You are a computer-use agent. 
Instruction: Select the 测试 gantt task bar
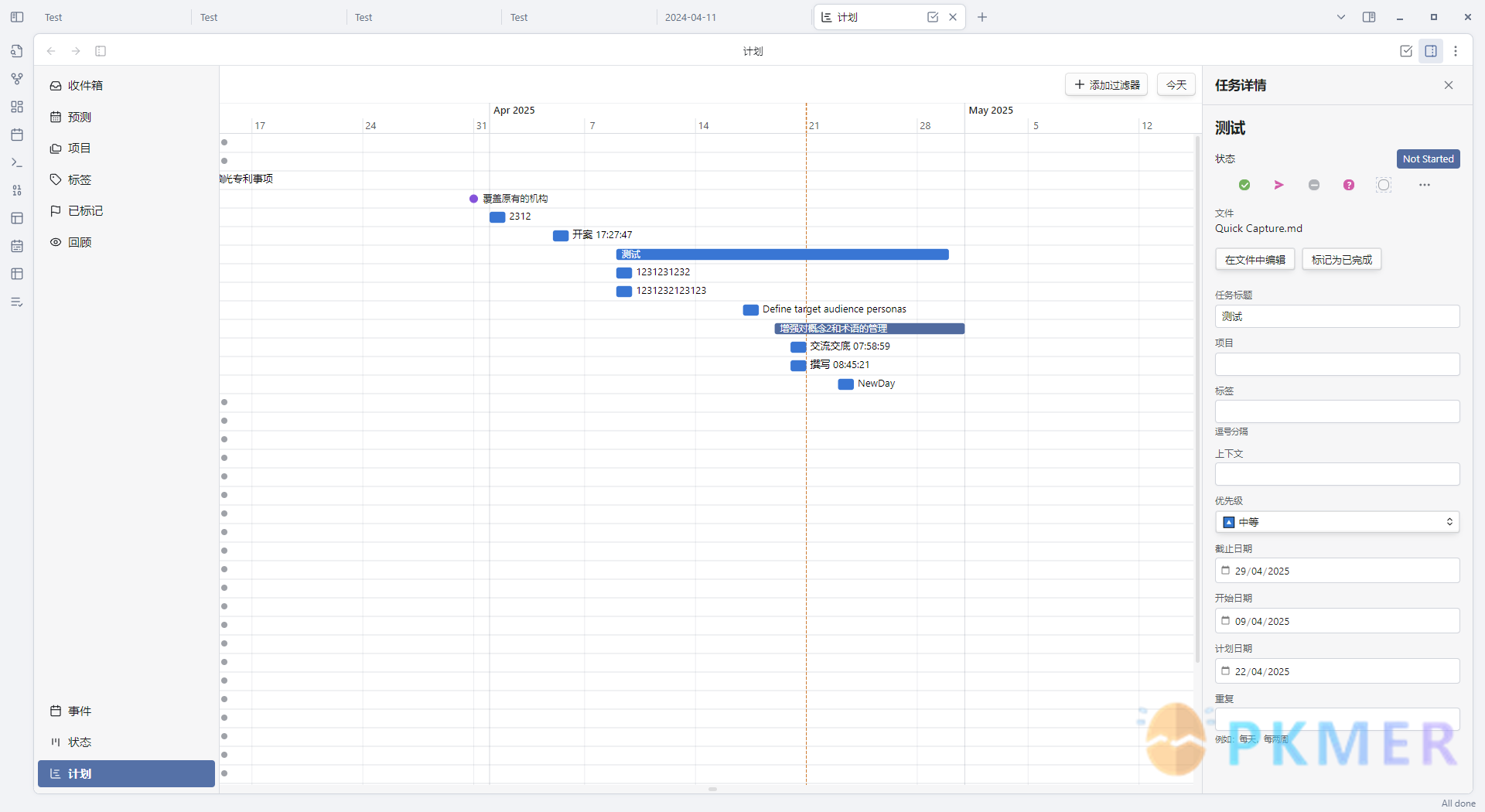coord(783,254)
